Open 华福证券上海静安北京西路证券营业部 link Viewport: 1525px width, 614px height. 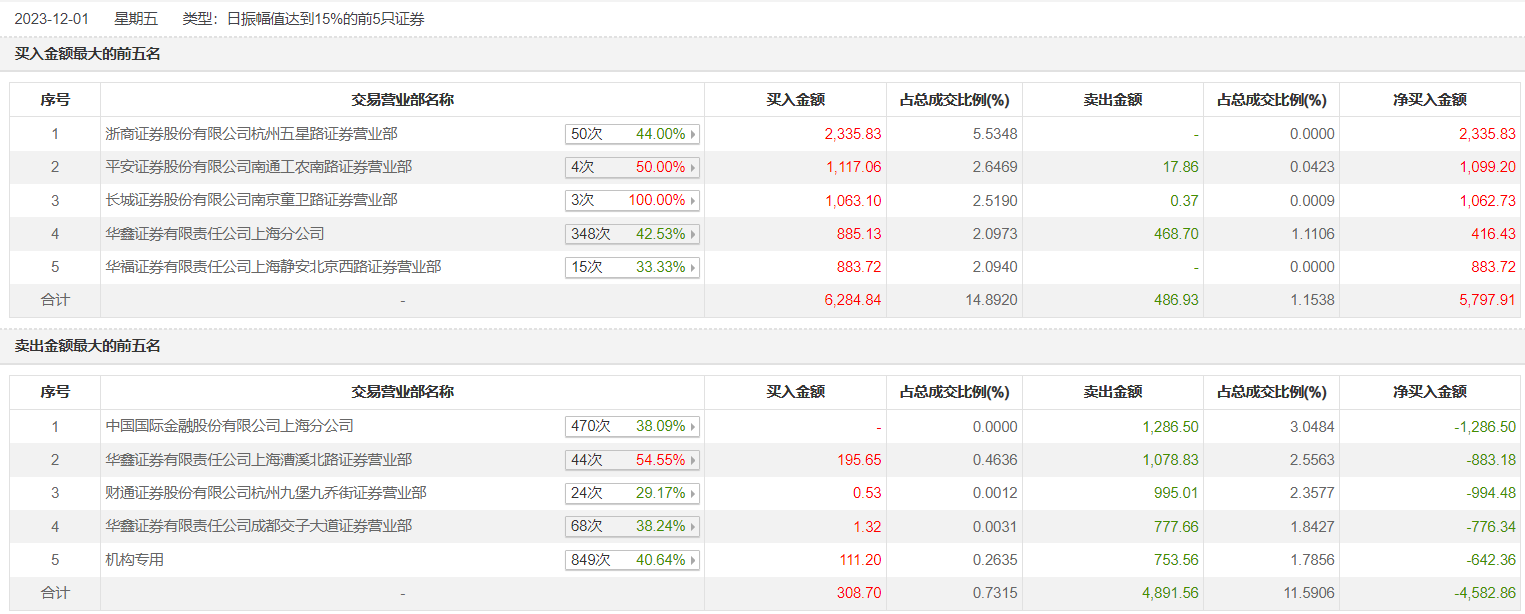click(x=273, y=268)
